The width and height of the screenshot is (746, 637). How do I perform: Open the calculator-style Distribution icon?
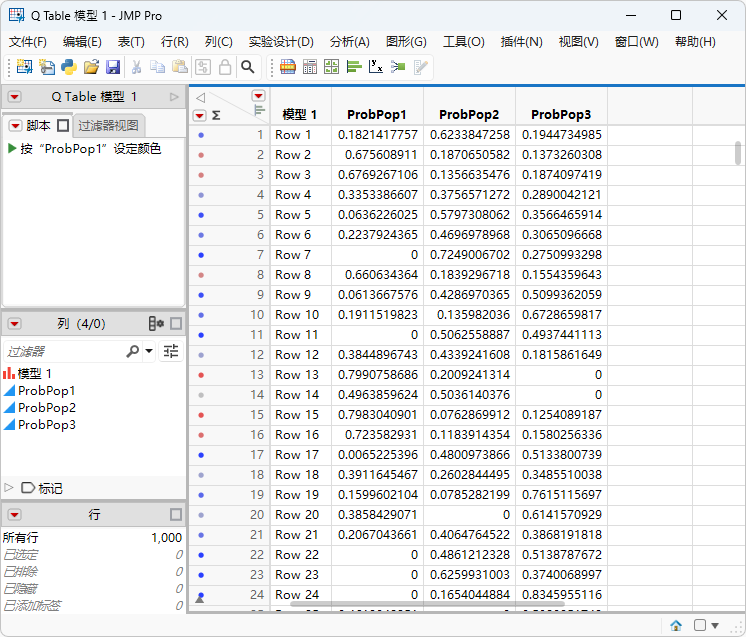(x=310, y=67)
